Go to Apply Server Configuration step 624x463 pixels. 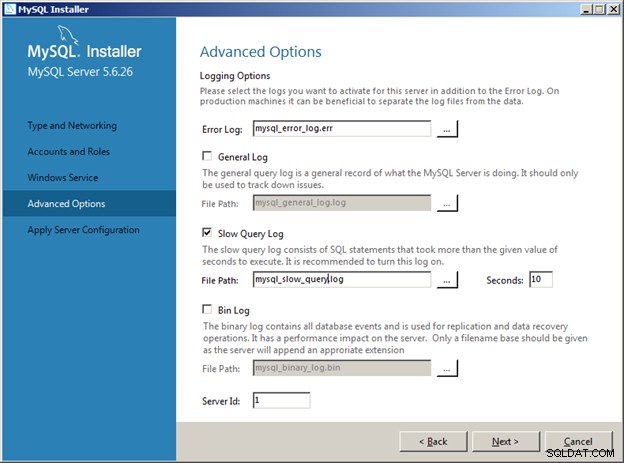(84, 230)
